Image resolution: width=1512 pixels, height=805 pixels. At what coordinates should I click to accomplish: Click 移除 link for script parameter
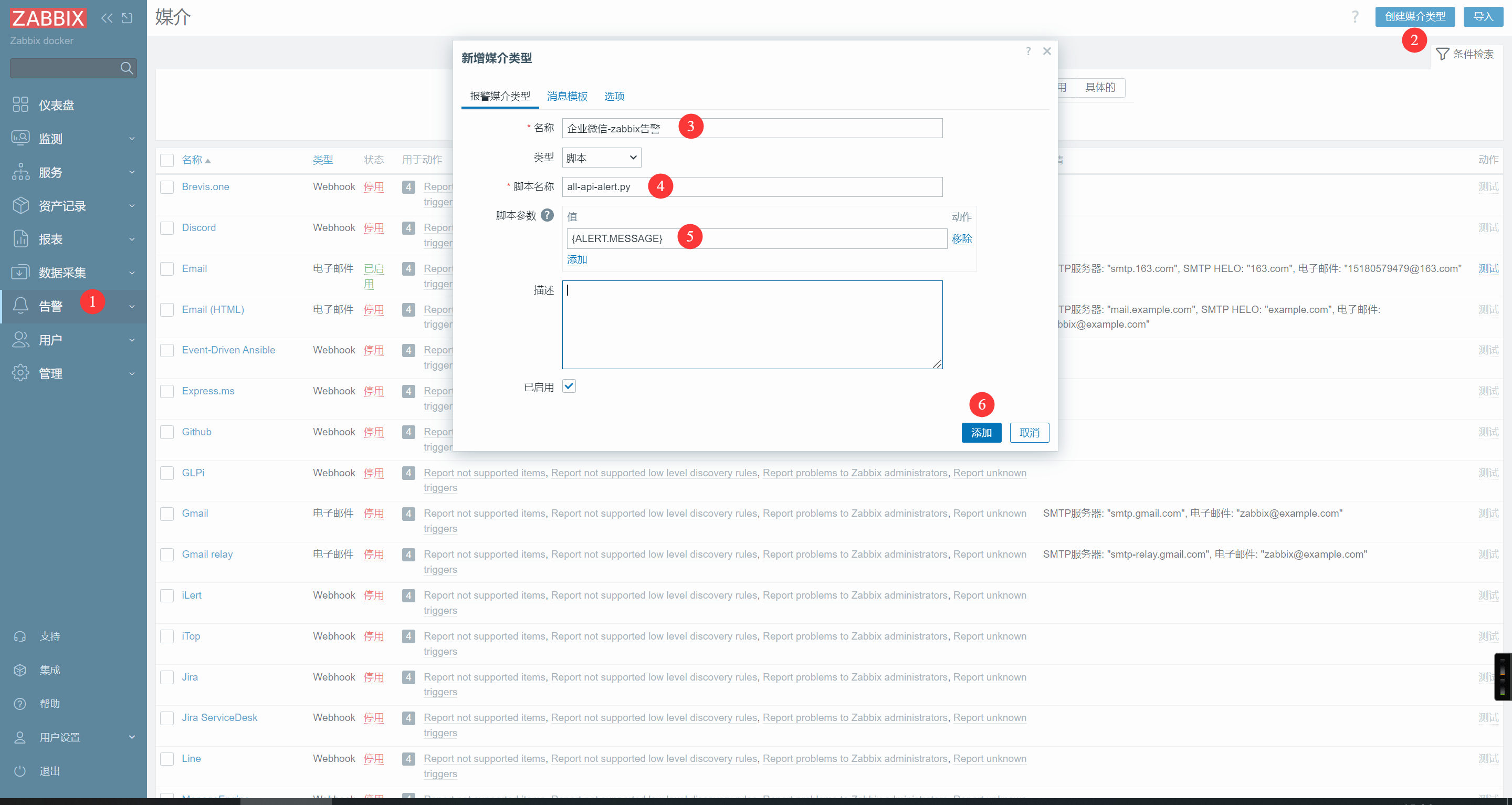click(961, 238)
